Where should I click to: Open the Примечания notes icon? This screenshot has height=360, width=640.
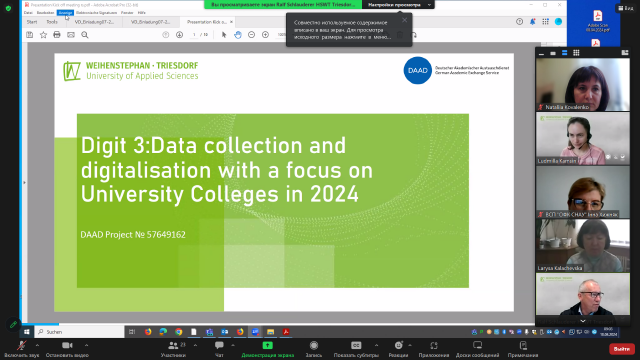click(523, 349)
